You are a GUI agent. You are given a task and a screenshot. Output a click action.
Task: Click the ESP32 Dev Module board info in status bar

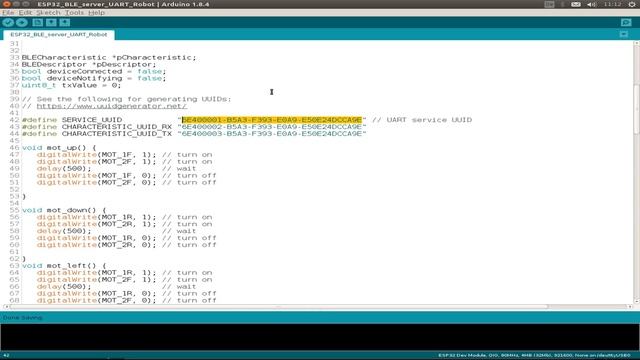coord(534,356)
